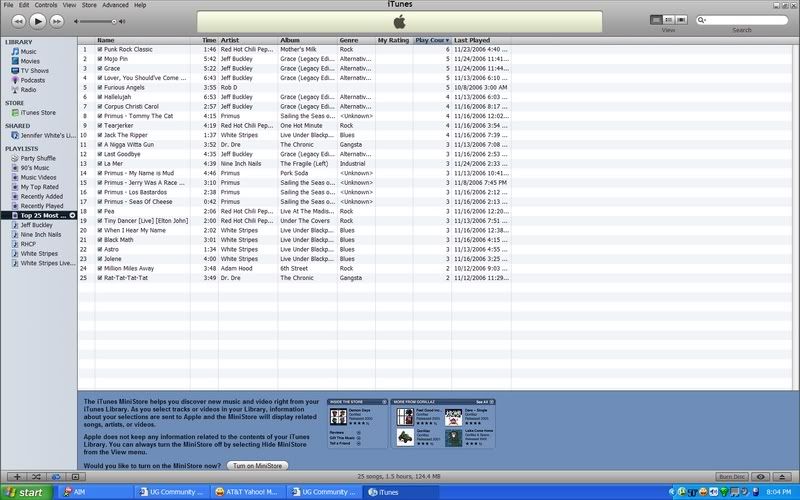Image resolution: width=800 pixels, height=500 pixels.
Task: Uncheck the La Mer checkbox
Action: pos(100,164)
